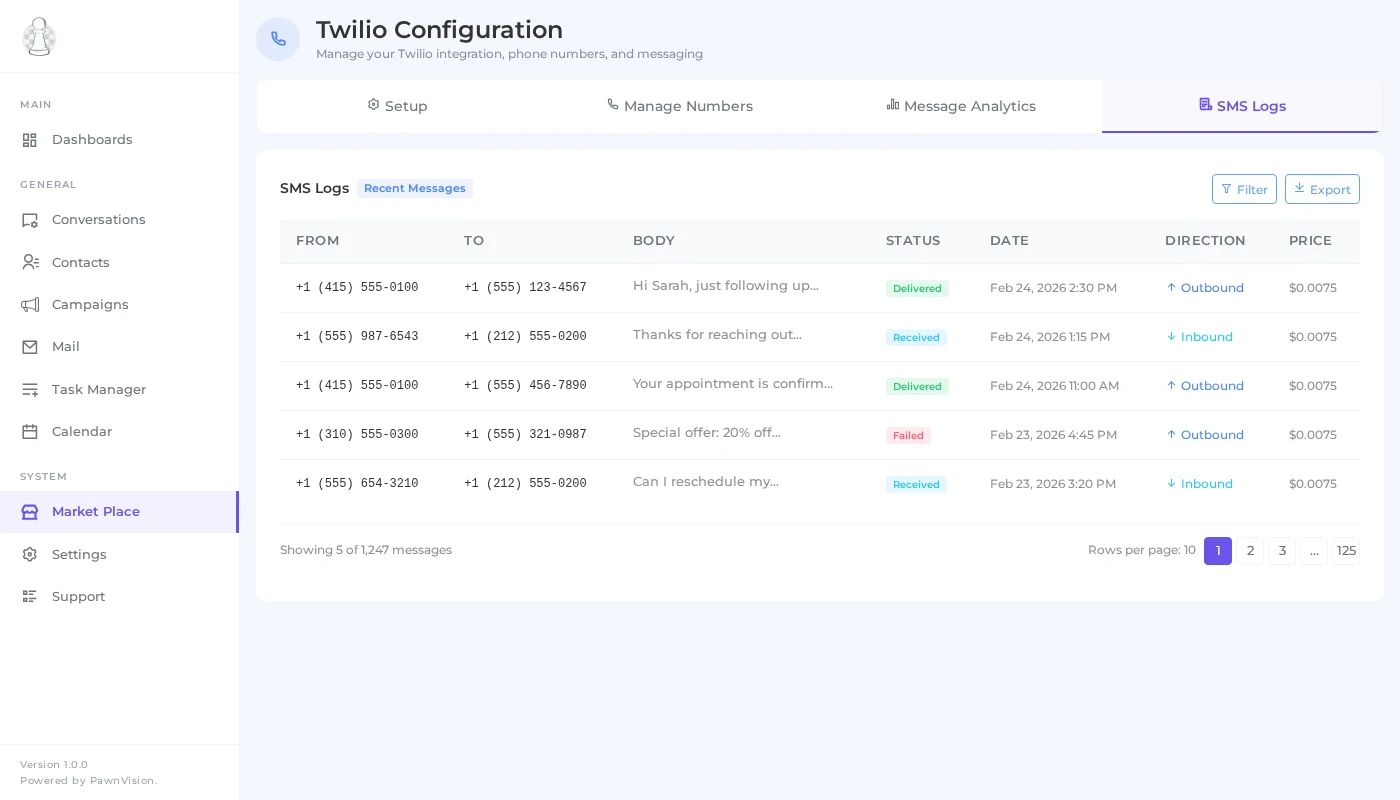1400x800 pixels.
Task: Open the Recent Messages badge
Action: pos(414,188)
